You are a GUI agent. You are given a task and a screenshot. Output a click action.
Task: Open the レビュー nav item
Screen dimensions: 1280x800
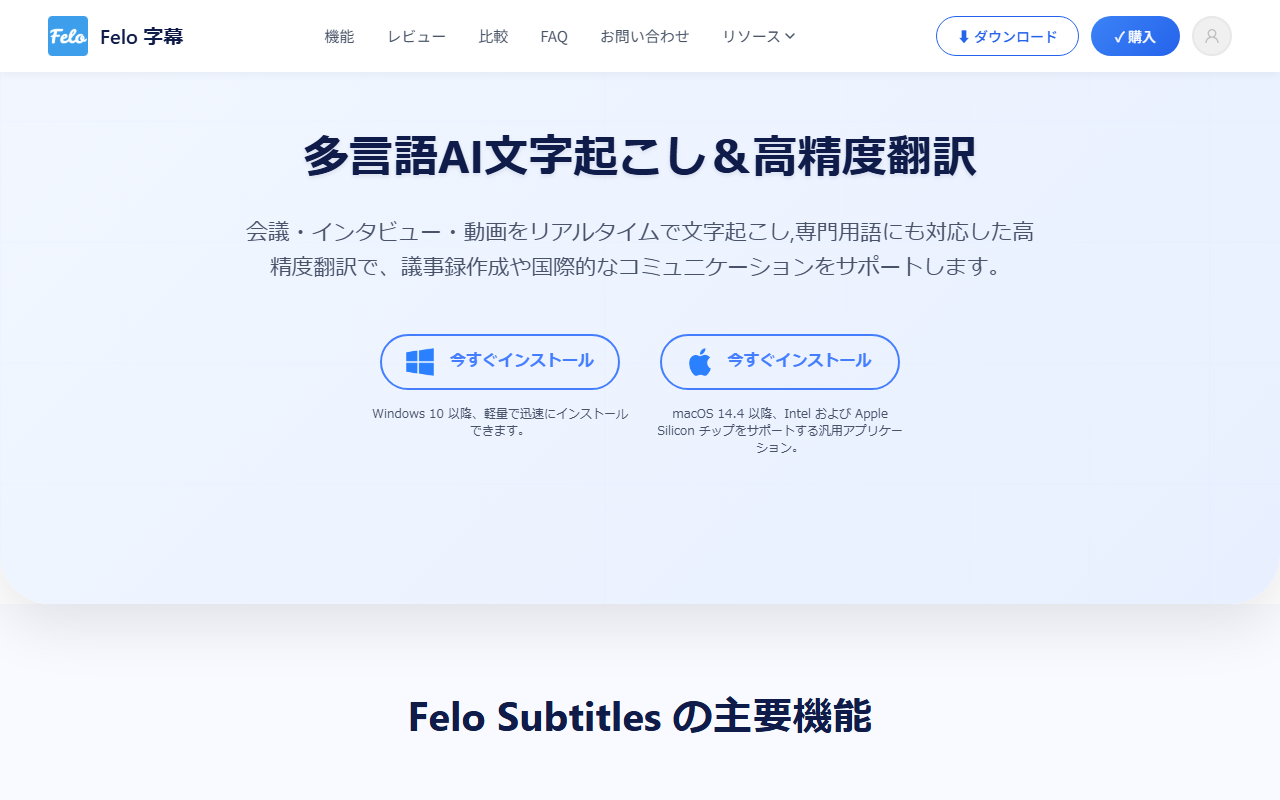(416, 37)
